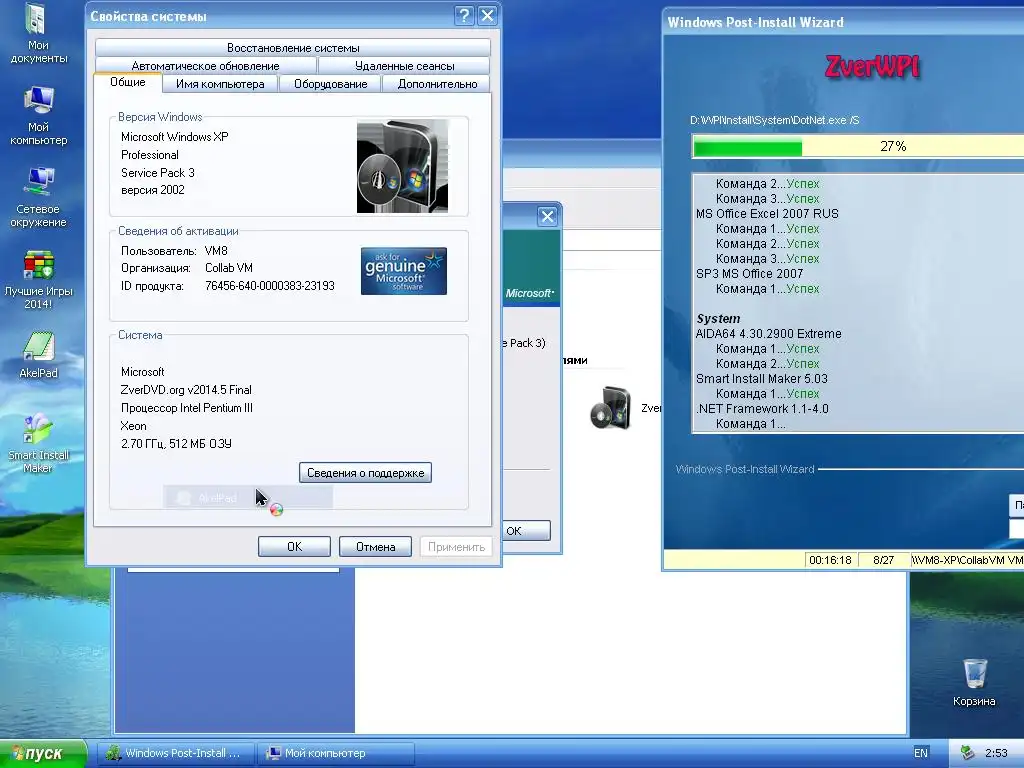Click the ZverDVD.org v2014.5 Final text
The image size is (1024, 768).
click(186, 390)
